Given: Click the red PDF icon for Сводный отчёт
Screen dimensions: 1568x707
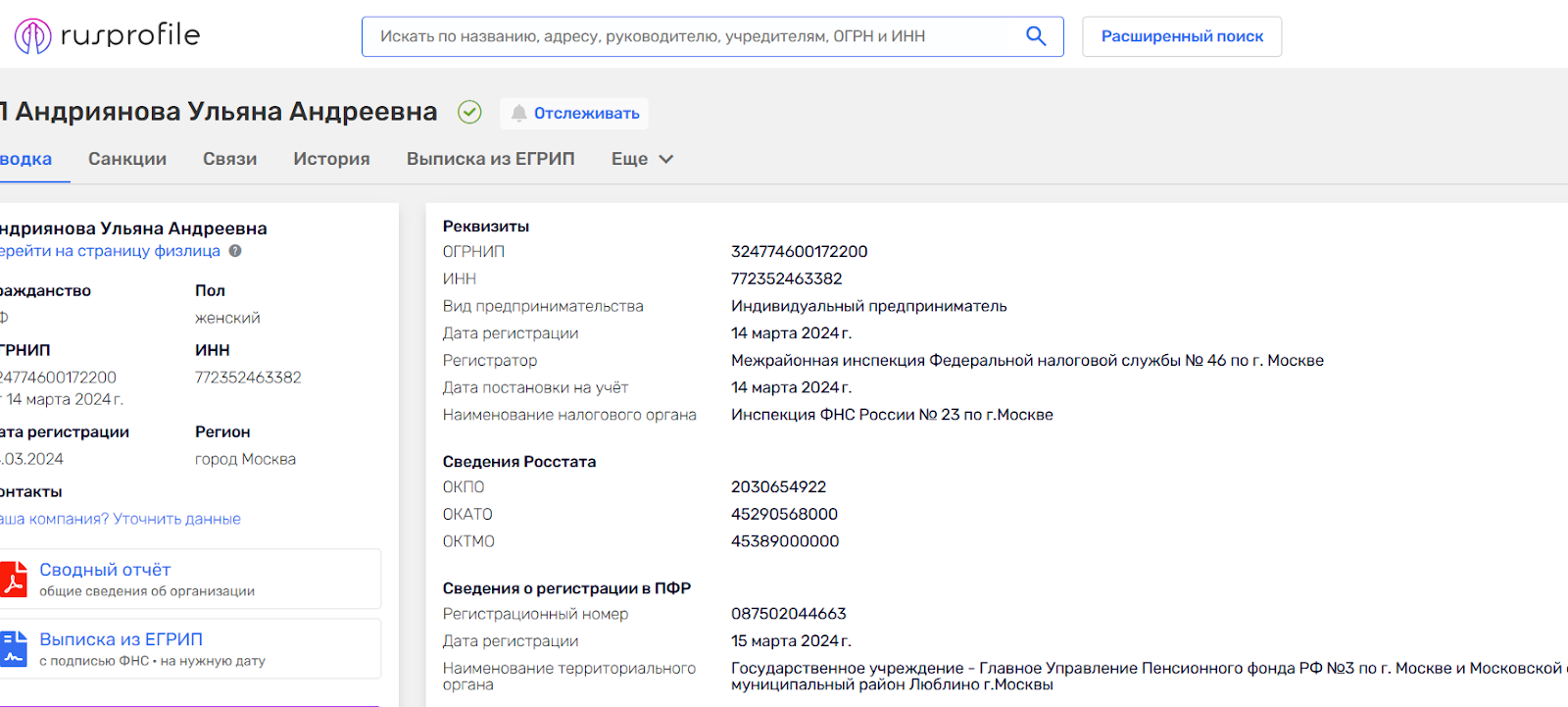Looking at the screenshot, I should click(x=13, y=579).
